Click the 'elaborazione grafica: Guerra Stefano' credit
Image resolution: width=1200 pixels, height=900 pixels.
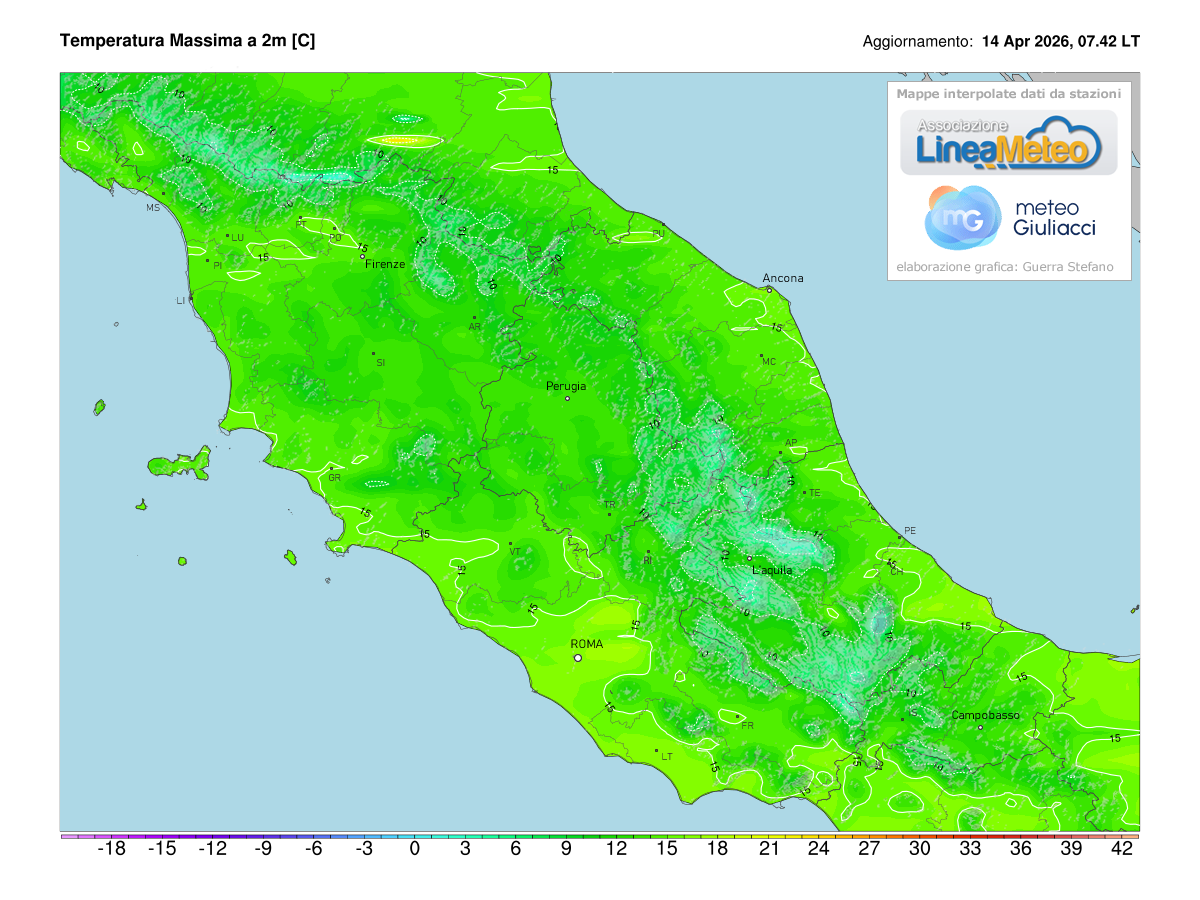coord(1005,266)
